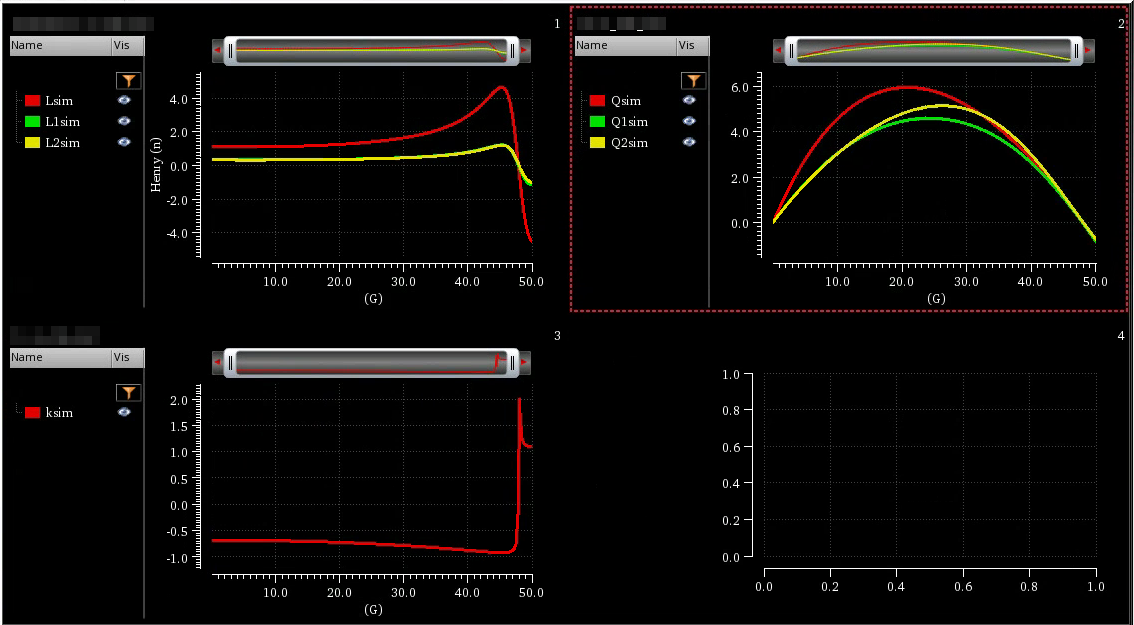Hide the Qsim trace with eye icon
Viewport: 1134px width, 625px height.
689,101
